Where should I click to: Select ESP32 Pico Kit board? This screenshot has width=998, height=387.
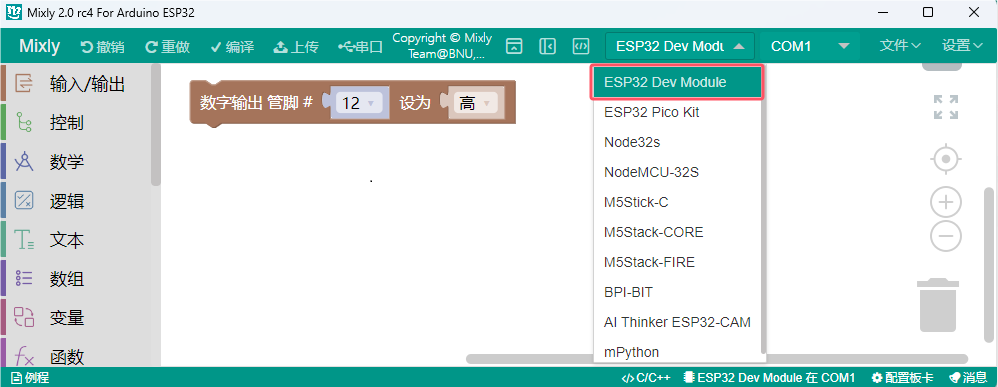point(677,112)
